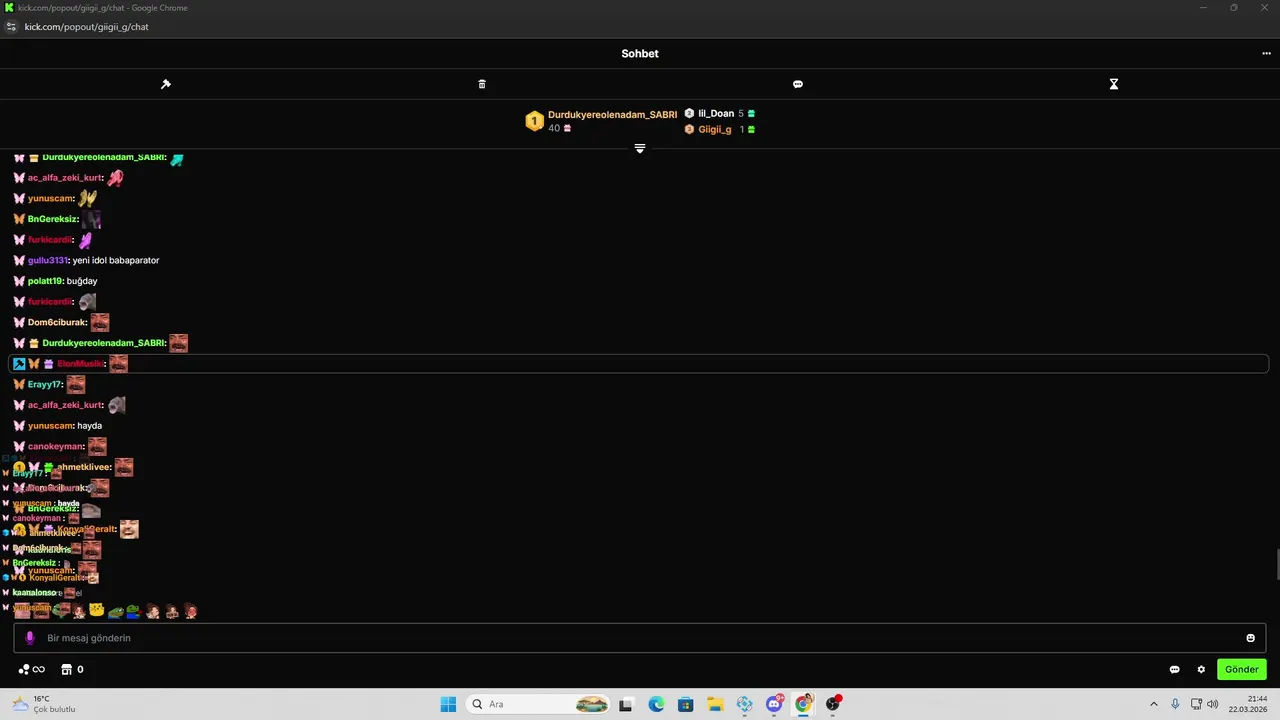Click the purple microphone in message box
The height and width of the screenshot is (720, 1280).
[x=29, y=638]
